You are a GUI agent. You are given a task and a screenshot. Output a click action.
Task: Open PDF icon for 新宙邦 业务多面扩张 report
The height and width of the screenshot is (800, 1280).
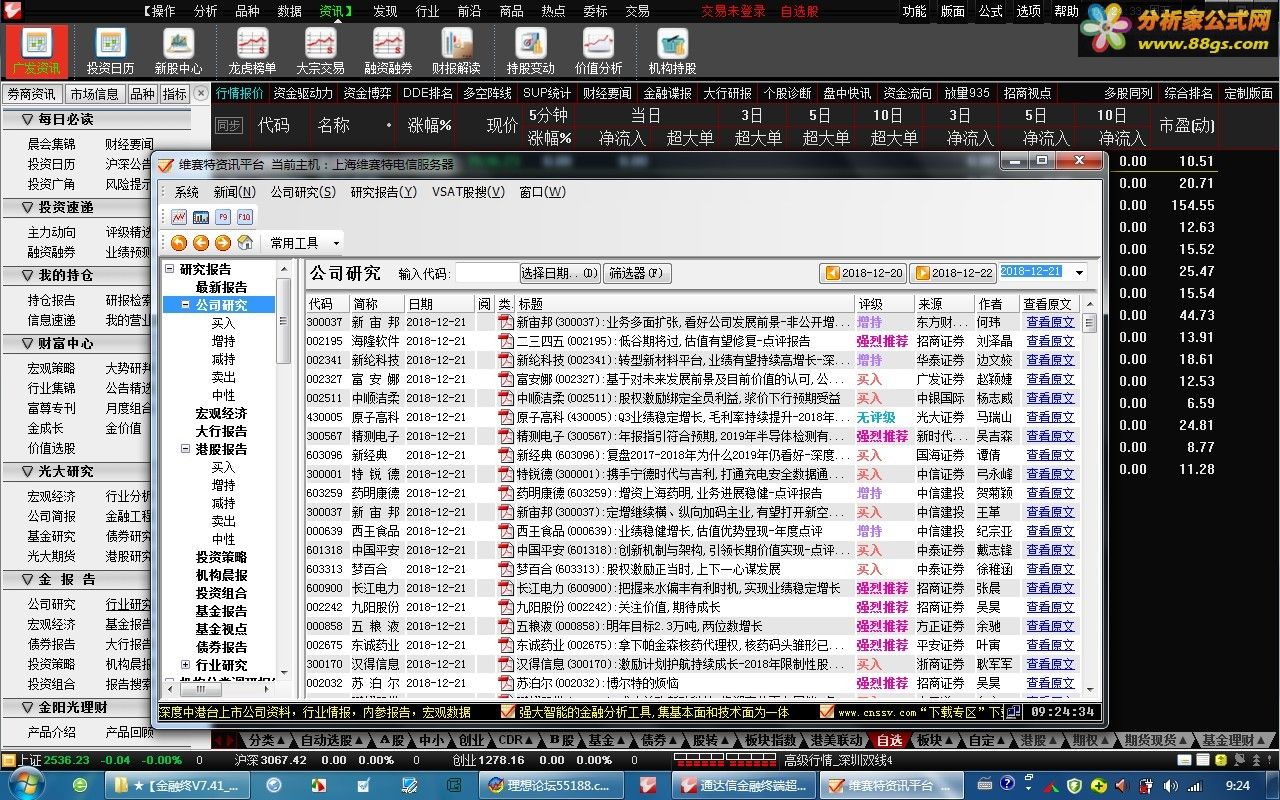point(506,322)
